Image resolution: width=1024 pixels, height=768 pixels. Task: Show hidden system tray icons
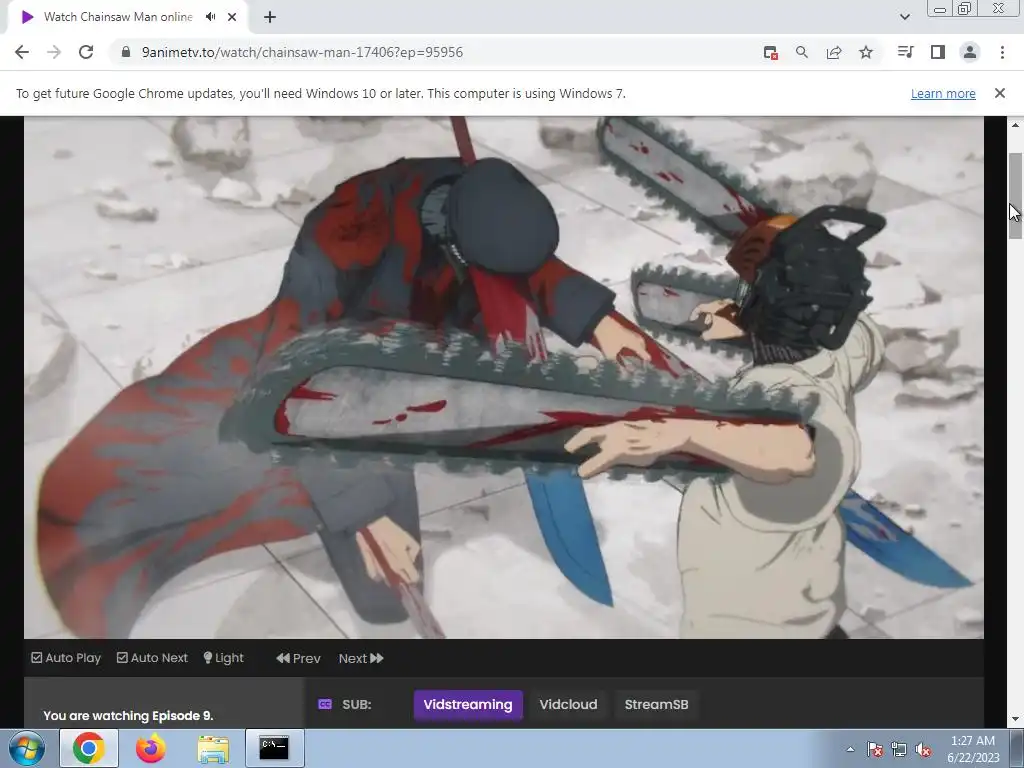coord(850,749)
